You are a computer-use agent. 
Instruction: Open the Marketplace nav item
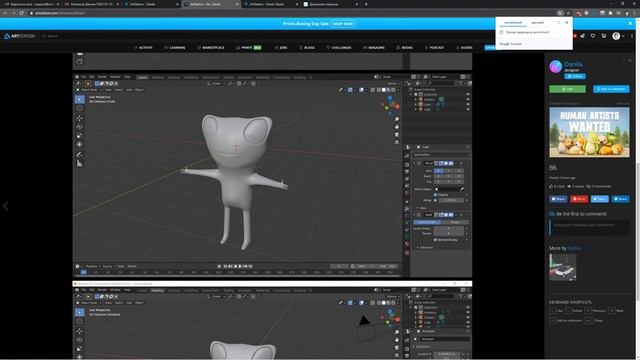211,47
